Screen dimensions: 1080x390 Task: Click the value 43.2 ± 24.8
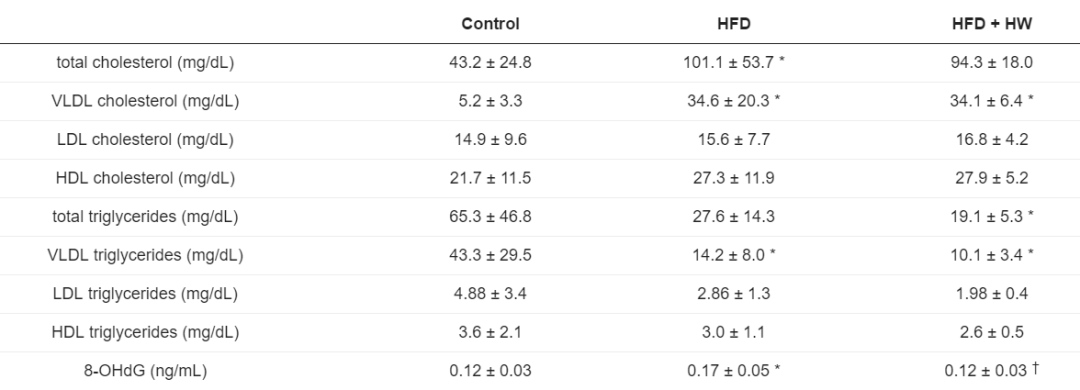click(x=490, y=63)
